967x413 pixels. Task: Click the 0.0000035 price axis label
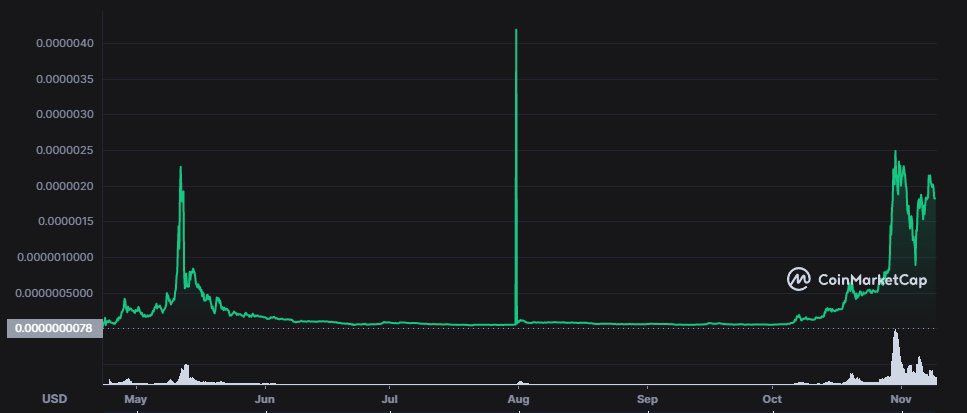click(x=65, y=80)
